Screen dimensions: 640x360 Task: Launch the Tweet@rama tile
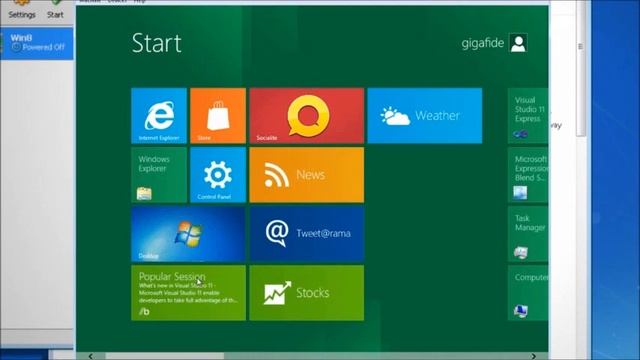point(307,234)
